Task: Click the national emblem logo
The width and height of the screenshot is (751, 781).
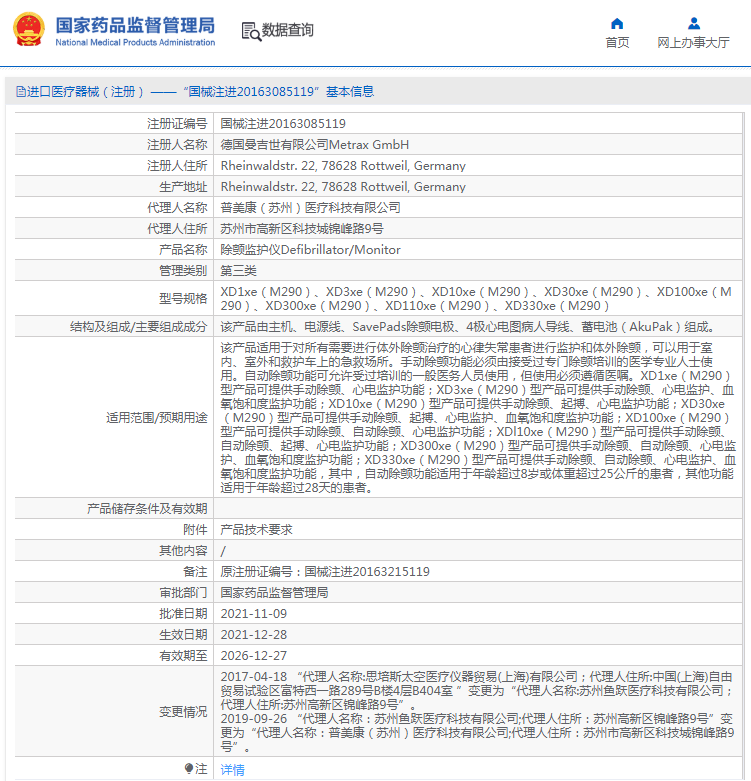Action: click(x=28, y=29)
